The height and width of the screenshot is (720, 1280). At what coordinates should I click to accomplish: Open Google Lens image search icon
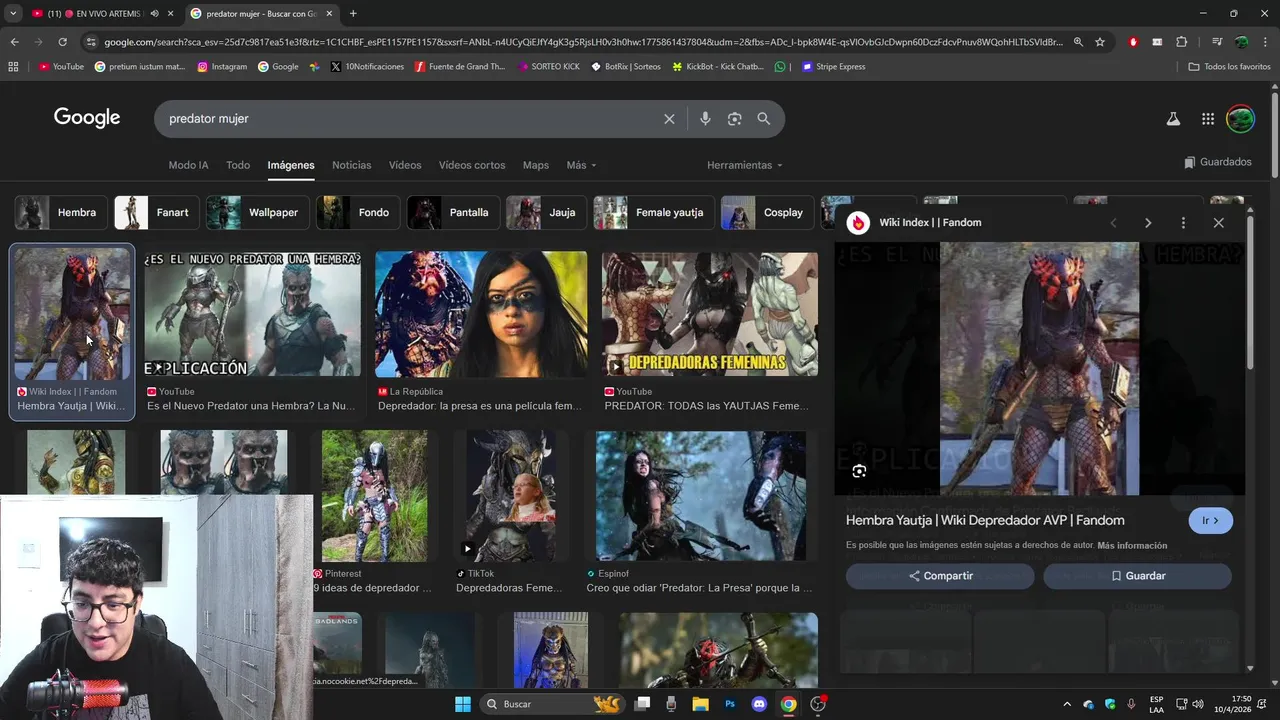[734, 119]
